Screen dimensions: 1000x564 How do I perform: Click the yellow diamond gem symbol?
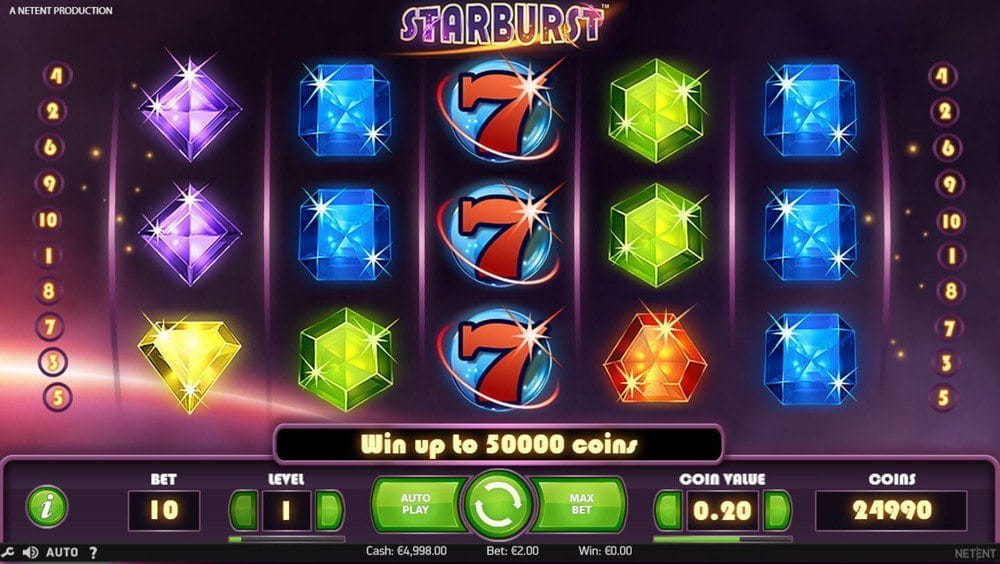pyautogui.click(x=189, y=362)
